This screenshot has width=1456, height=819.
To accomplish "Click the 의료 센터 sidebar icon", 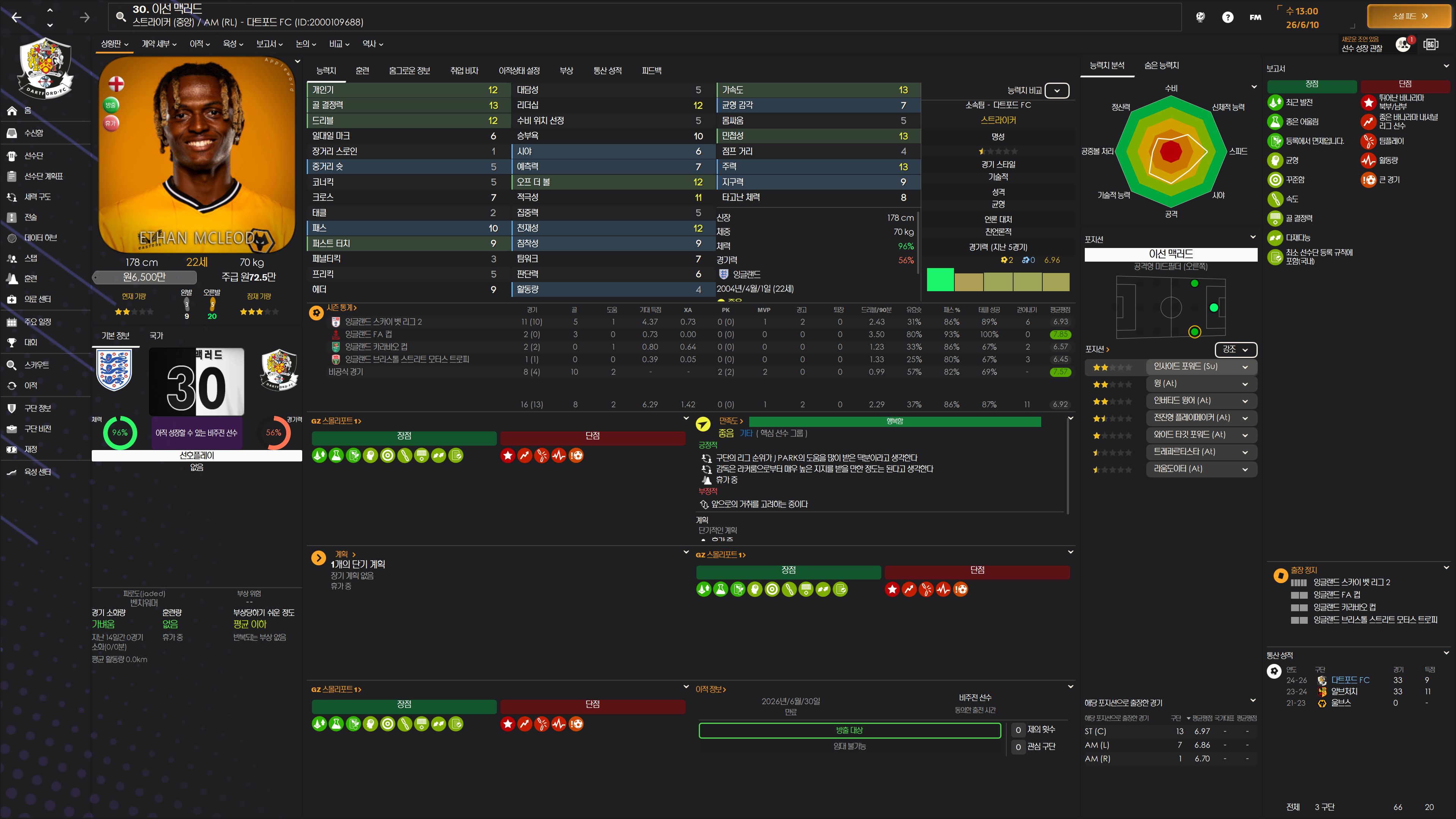I will click(12, 299).
